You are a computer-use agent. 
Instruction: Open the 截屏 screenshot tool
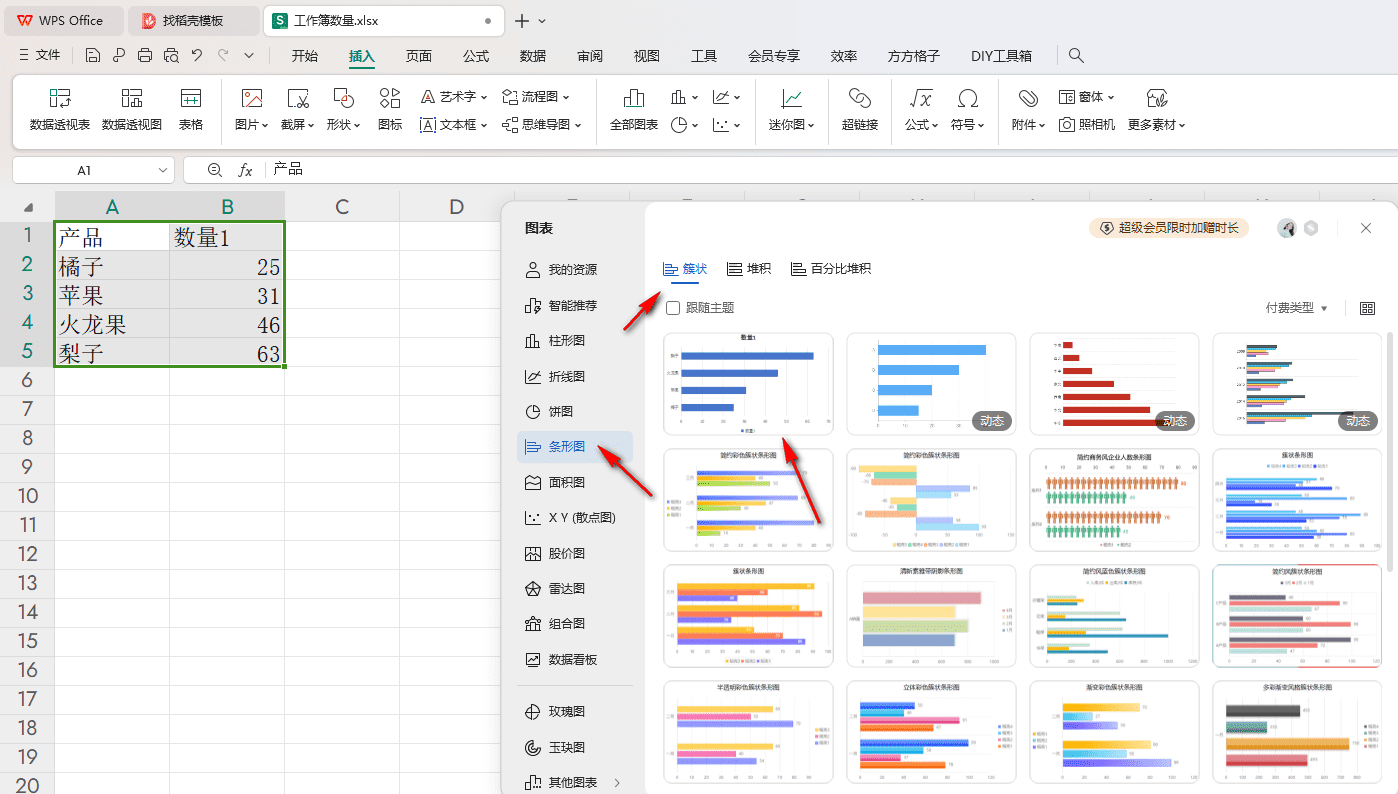point(297,110)
